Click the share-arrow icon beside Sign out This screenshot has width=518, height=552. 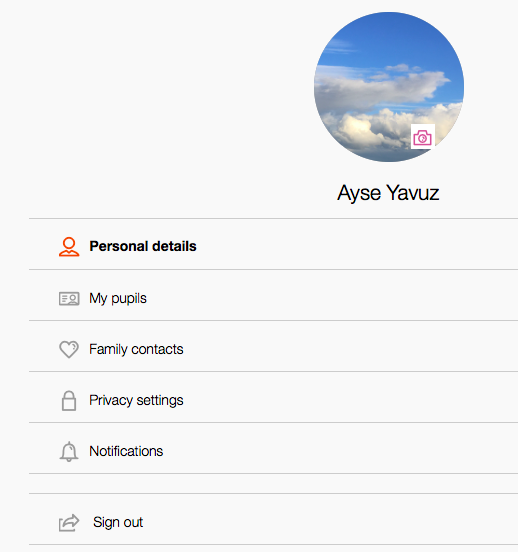tap(69, 522)
